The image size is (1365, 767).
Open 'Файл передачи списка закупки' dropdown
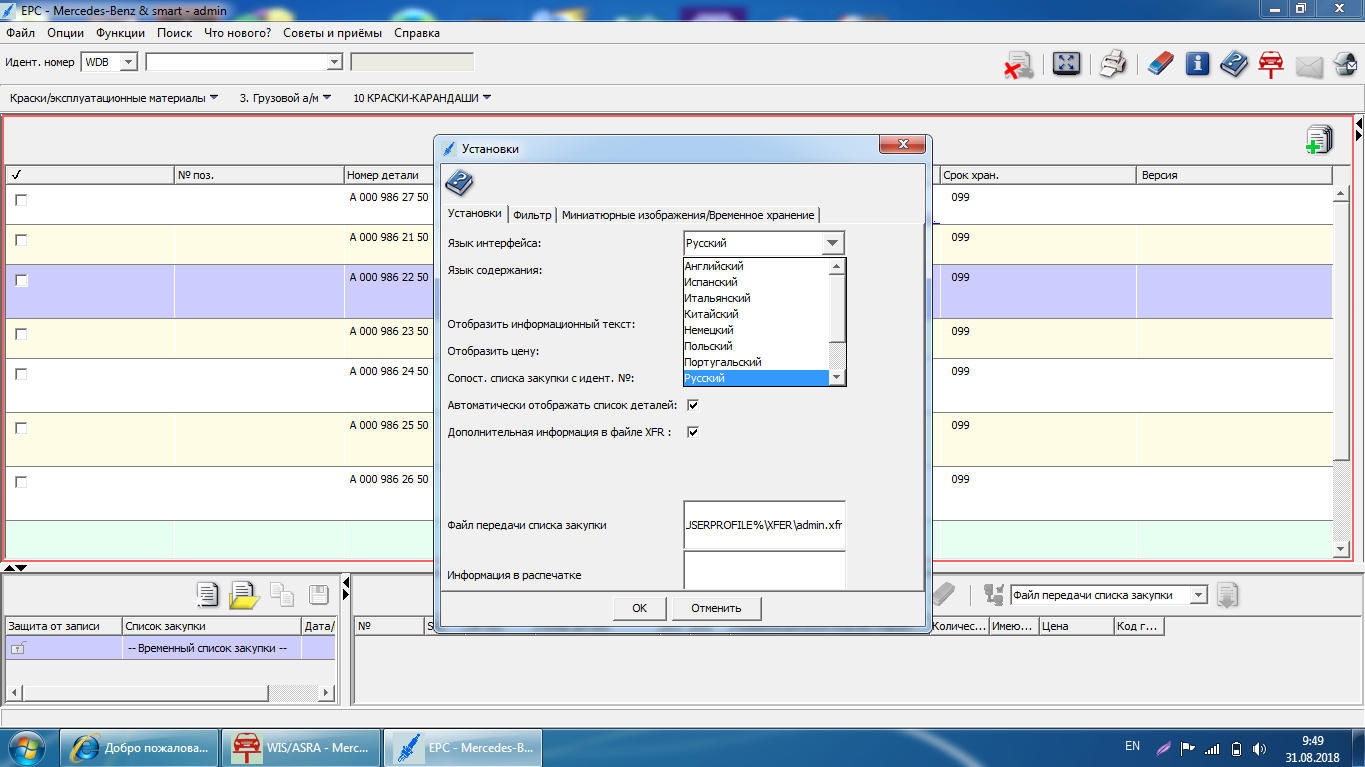tap(1197, 595)
